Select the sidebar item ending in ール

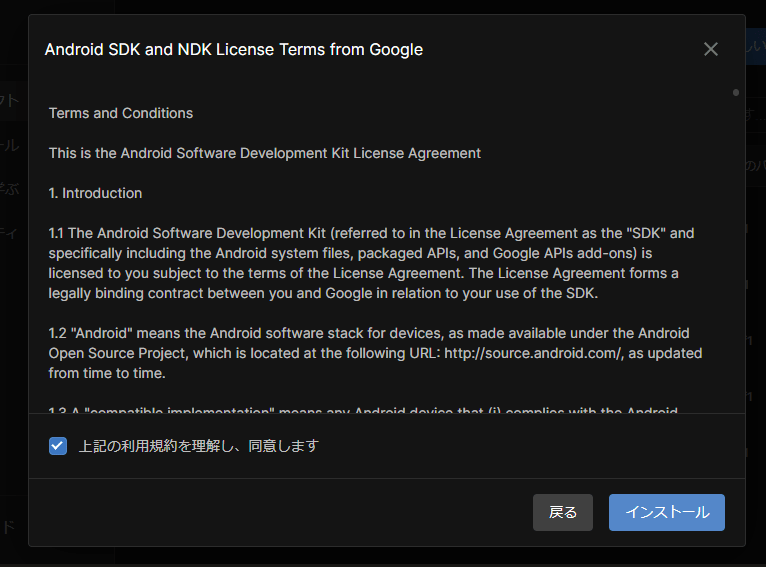pos(12,146)
